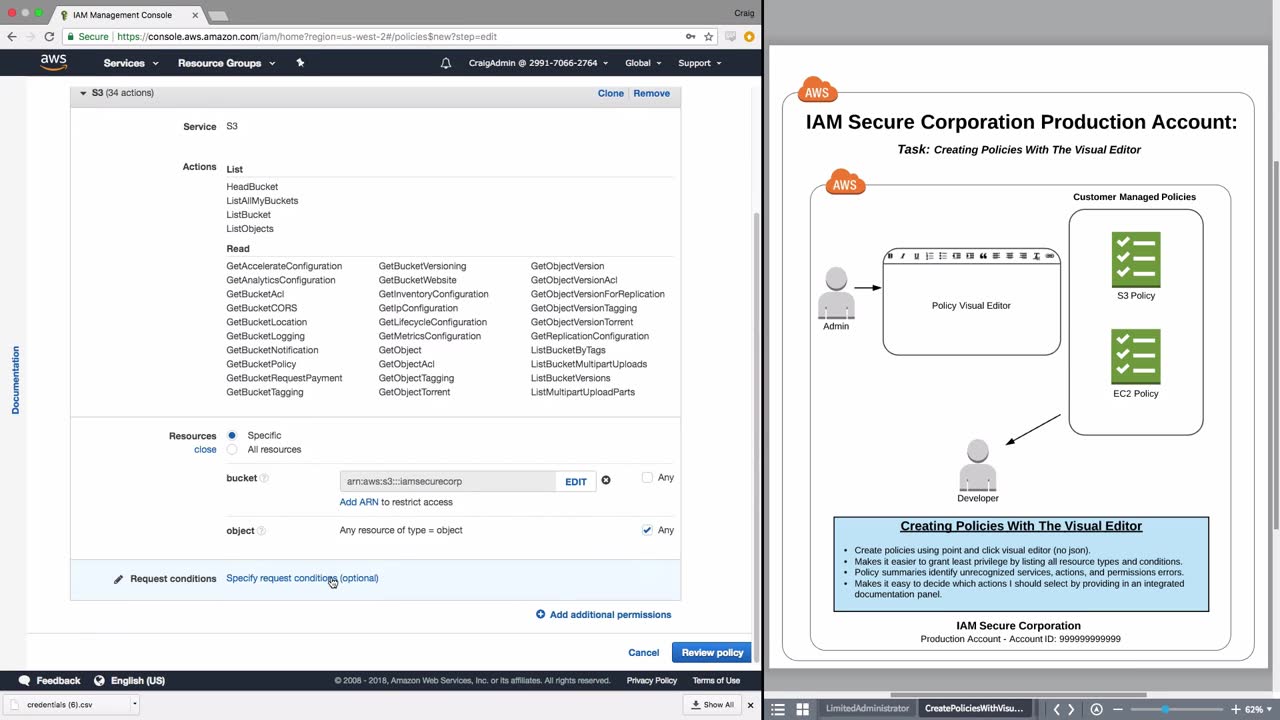Click the zoom out minus in diagram window
This screenshot has height=720, width=1280.
1118,709
